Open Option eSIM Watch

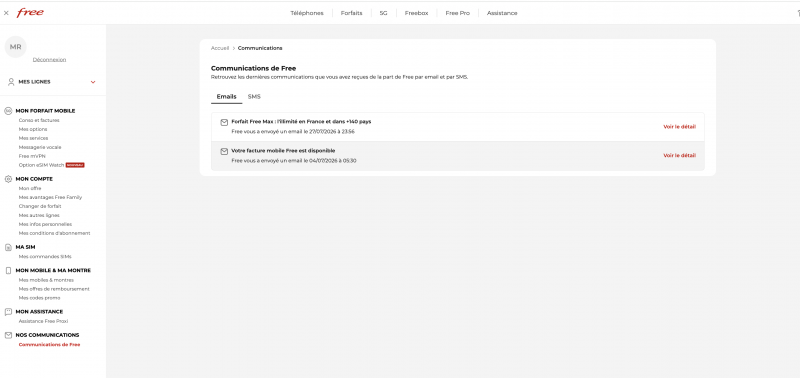pyautogui.click(x=41, y=165)
